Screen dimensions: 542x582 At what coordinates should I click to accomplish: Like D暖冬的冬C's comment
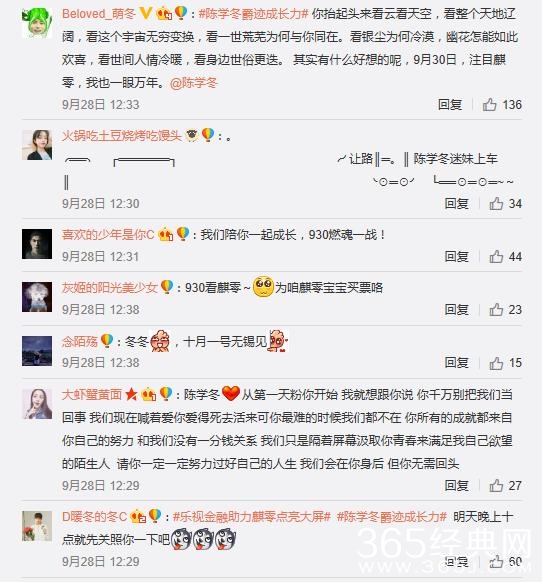point(496,562)
